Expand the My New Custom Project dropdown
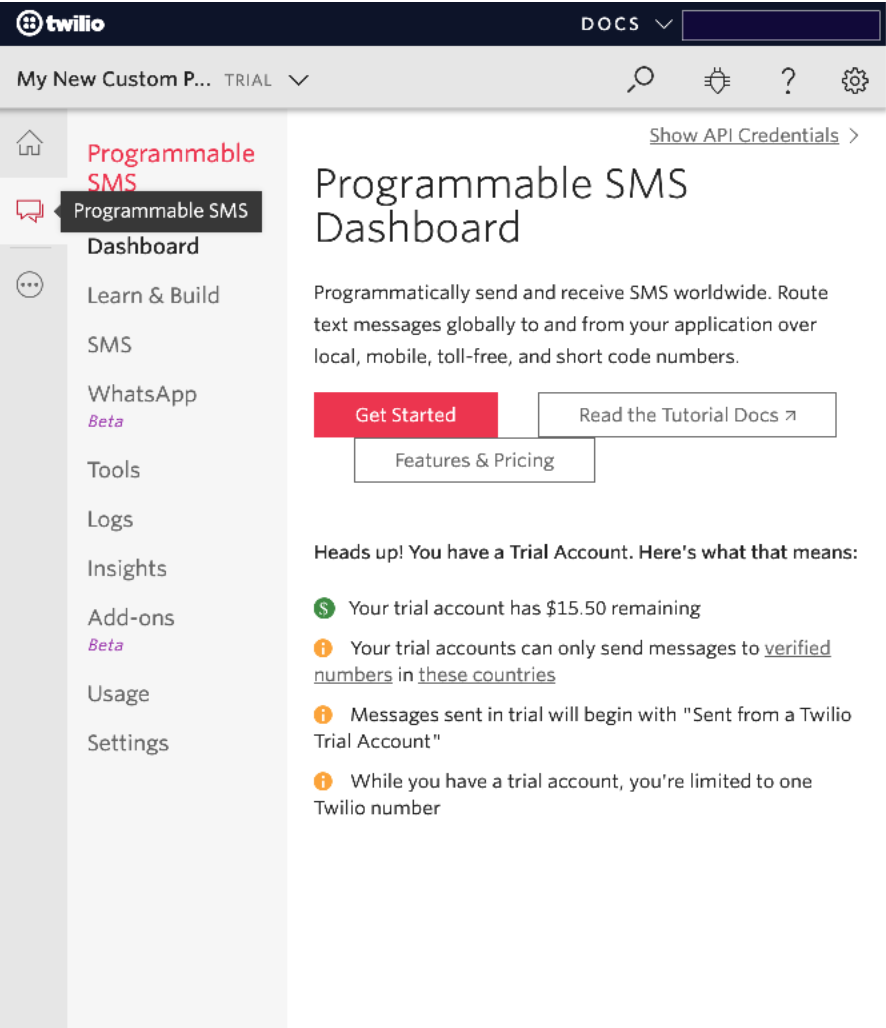This screenshot has height=1028, width=886. tap(298, 79)
